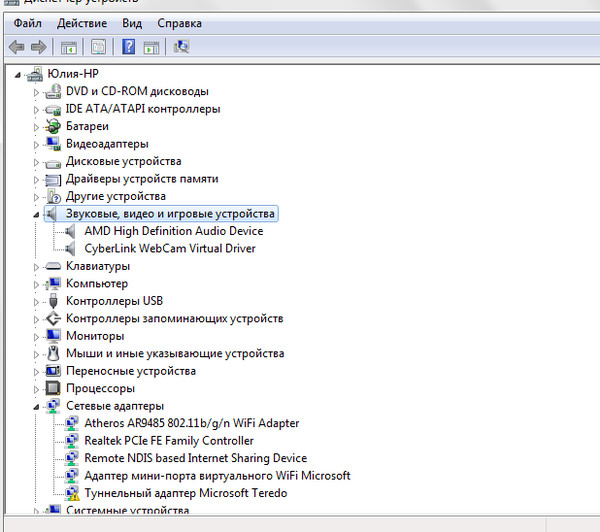Expand Другие устройства node

pos(36,197)
